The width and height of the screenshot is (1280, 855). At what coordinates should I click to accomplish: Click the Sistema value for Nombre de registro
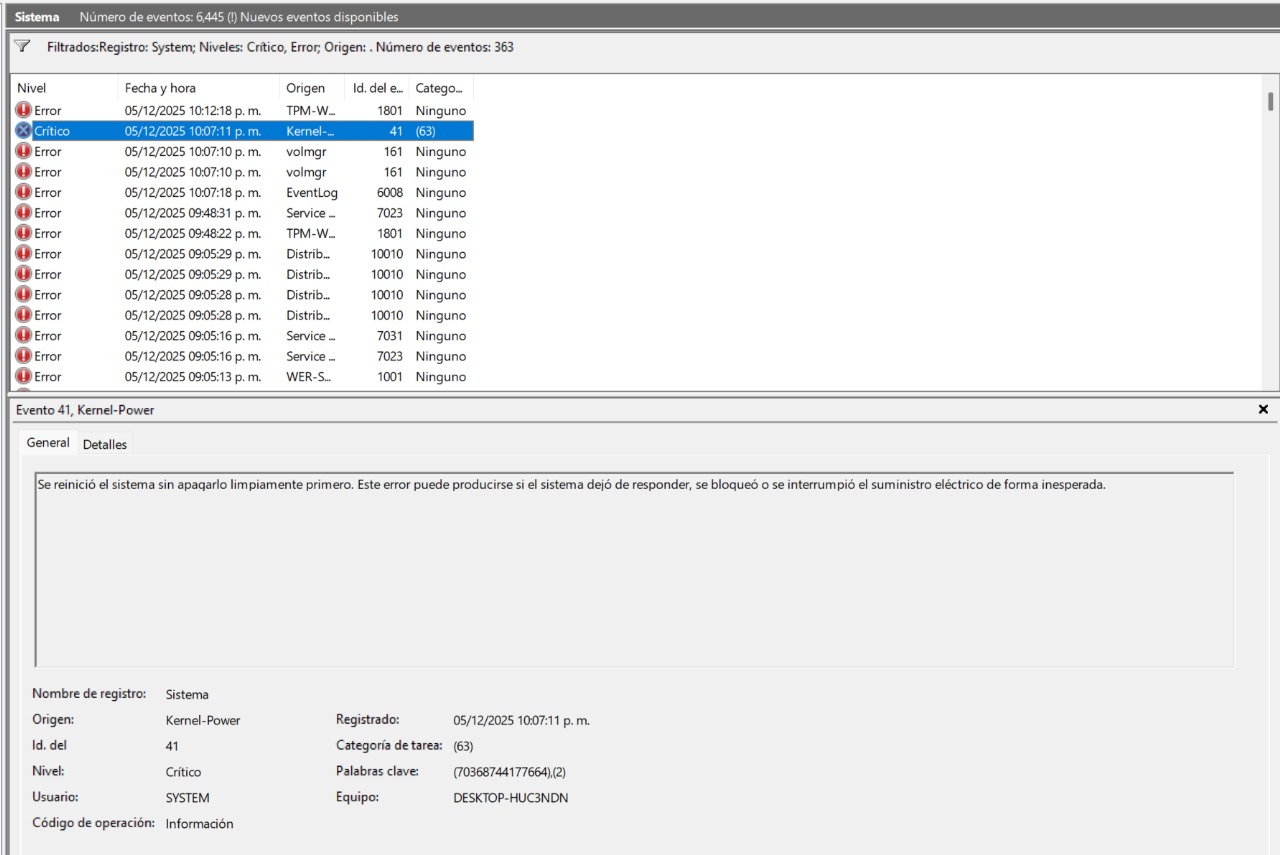187,694
